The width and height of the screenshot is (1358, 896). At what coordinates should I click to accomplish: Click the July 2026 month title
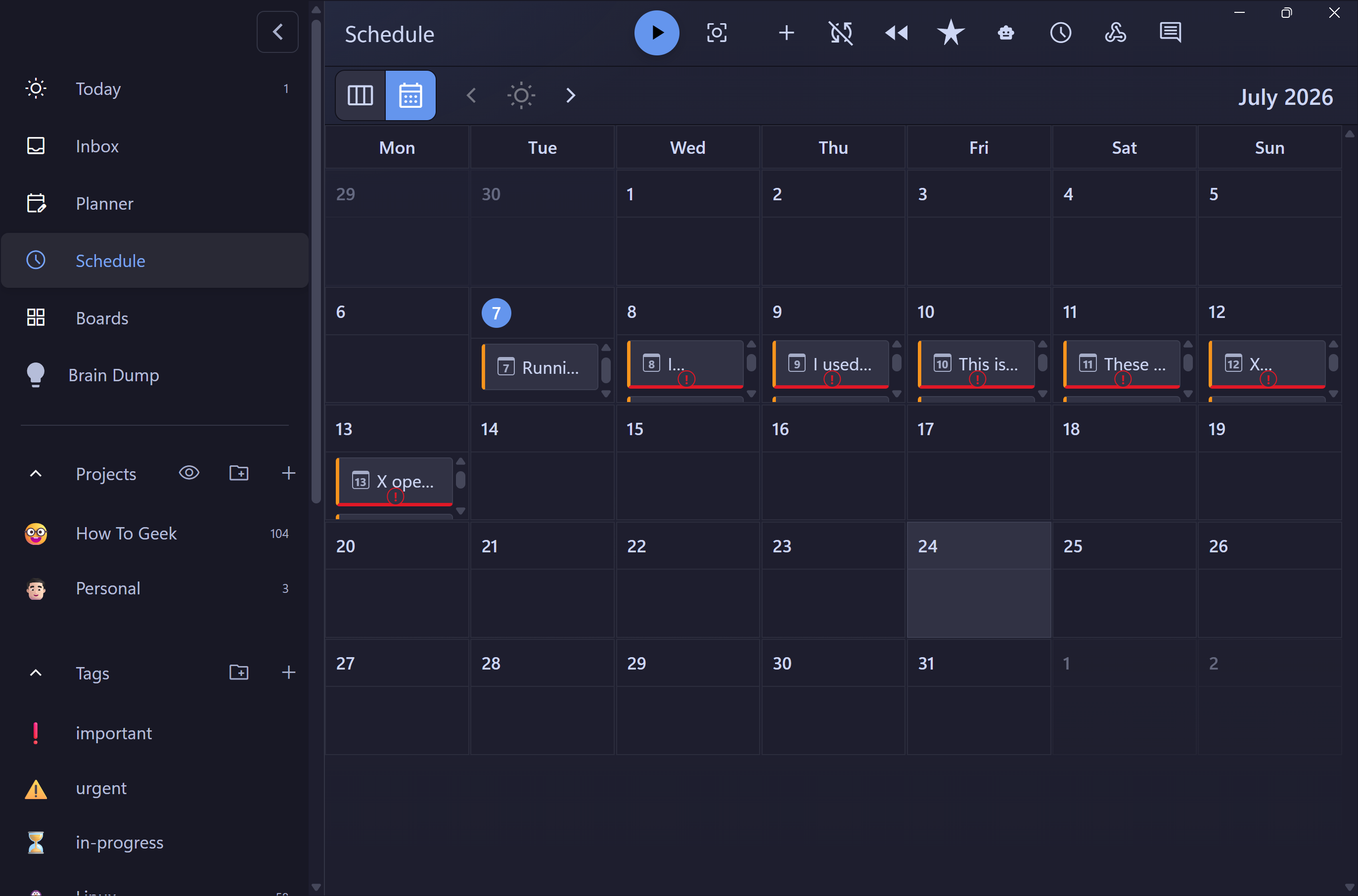pos(1285,96)
